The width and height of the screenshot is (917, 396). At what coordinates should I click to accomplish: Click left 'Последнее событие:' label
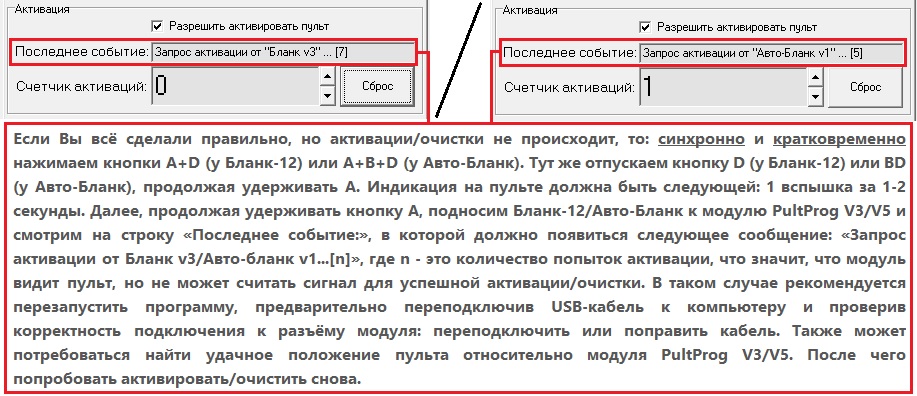[x=82, y=52]
